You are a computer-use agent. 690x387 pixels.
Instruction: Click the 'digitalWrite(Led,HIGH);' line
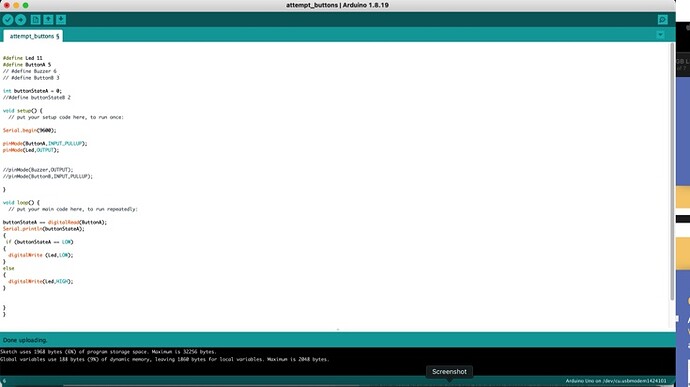tap(40, 281)
